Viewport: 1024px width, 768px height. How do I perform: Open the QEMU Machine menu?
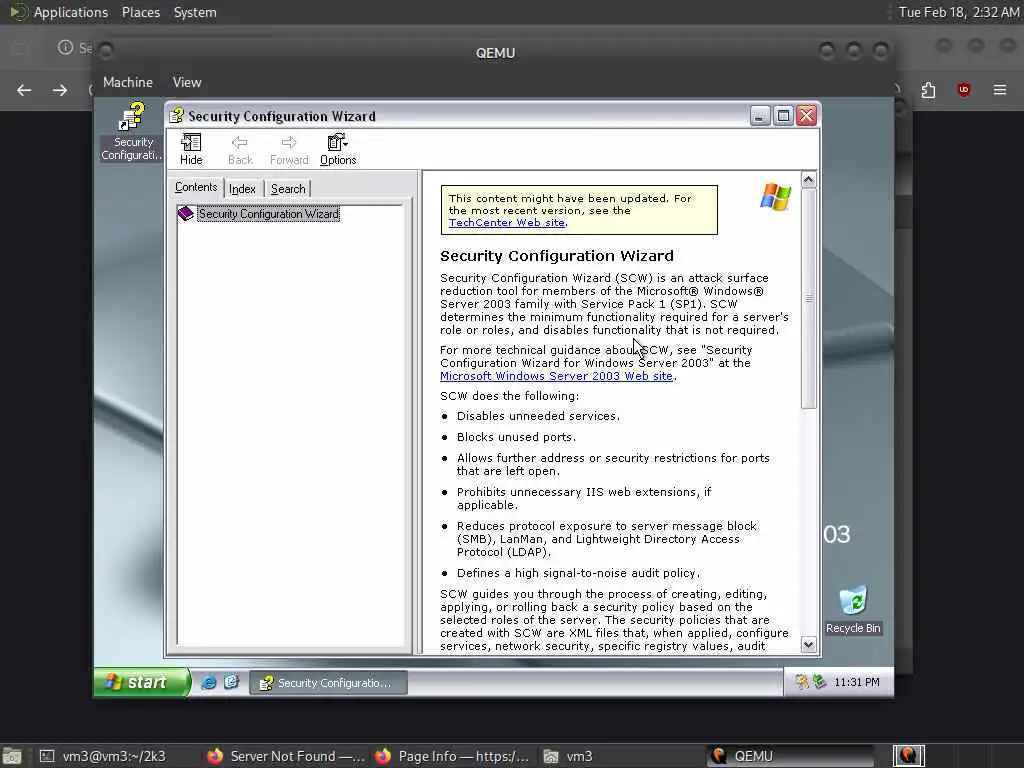128,82
